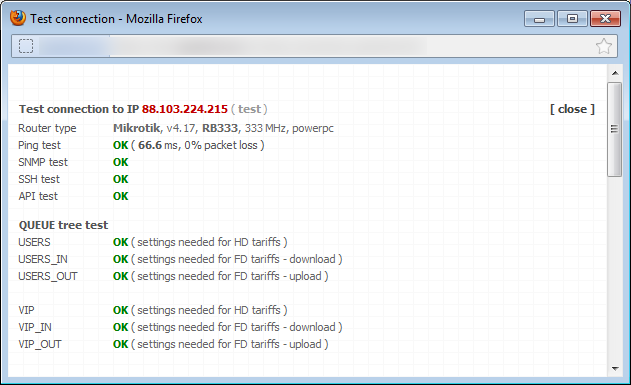Image resolution: width=631 pixels, height=385 pixels.
Task: Click the HD tariffs note in VIP row
Action: click(x=209, y=310)
